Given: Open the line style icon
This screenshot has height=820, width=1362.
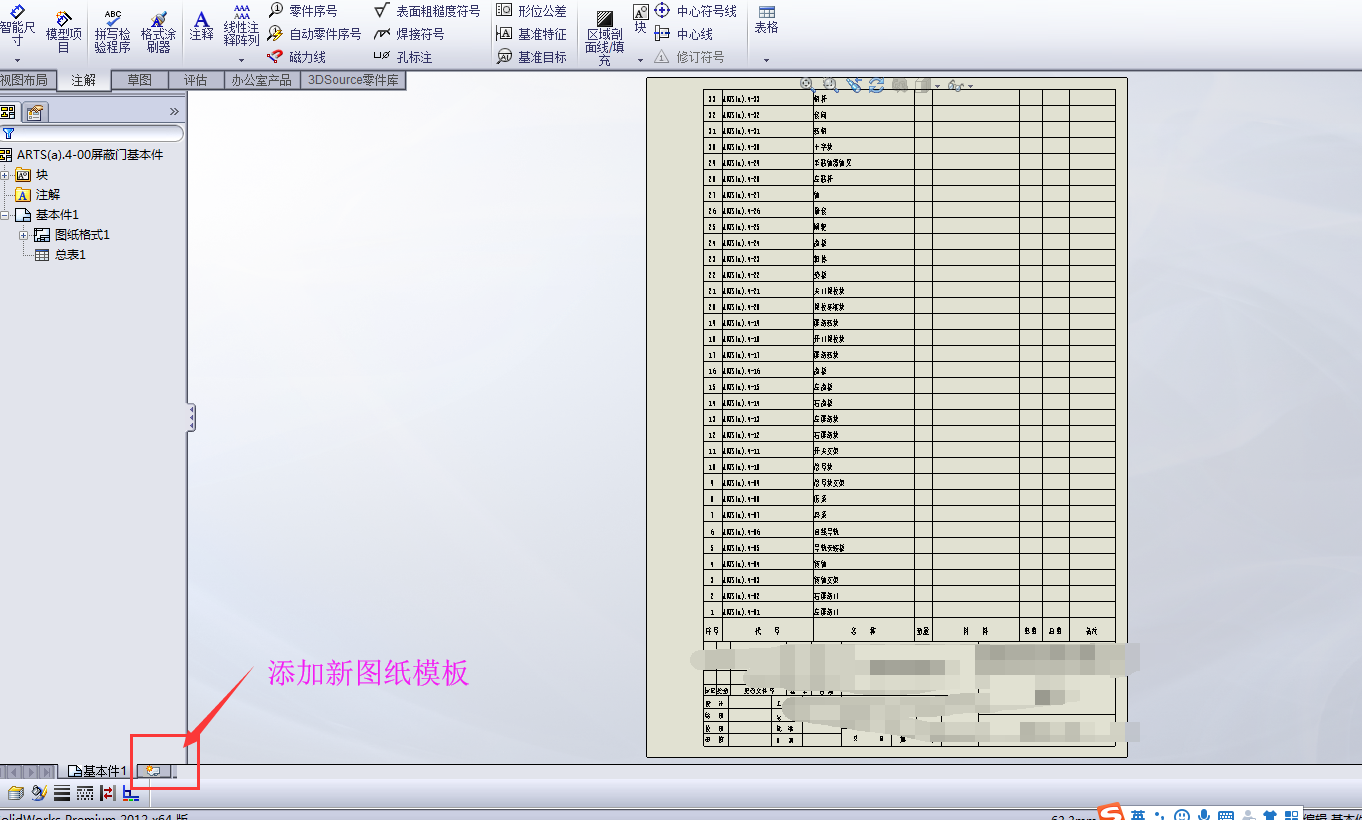Looking at the screenshot, I should point(85,793).
